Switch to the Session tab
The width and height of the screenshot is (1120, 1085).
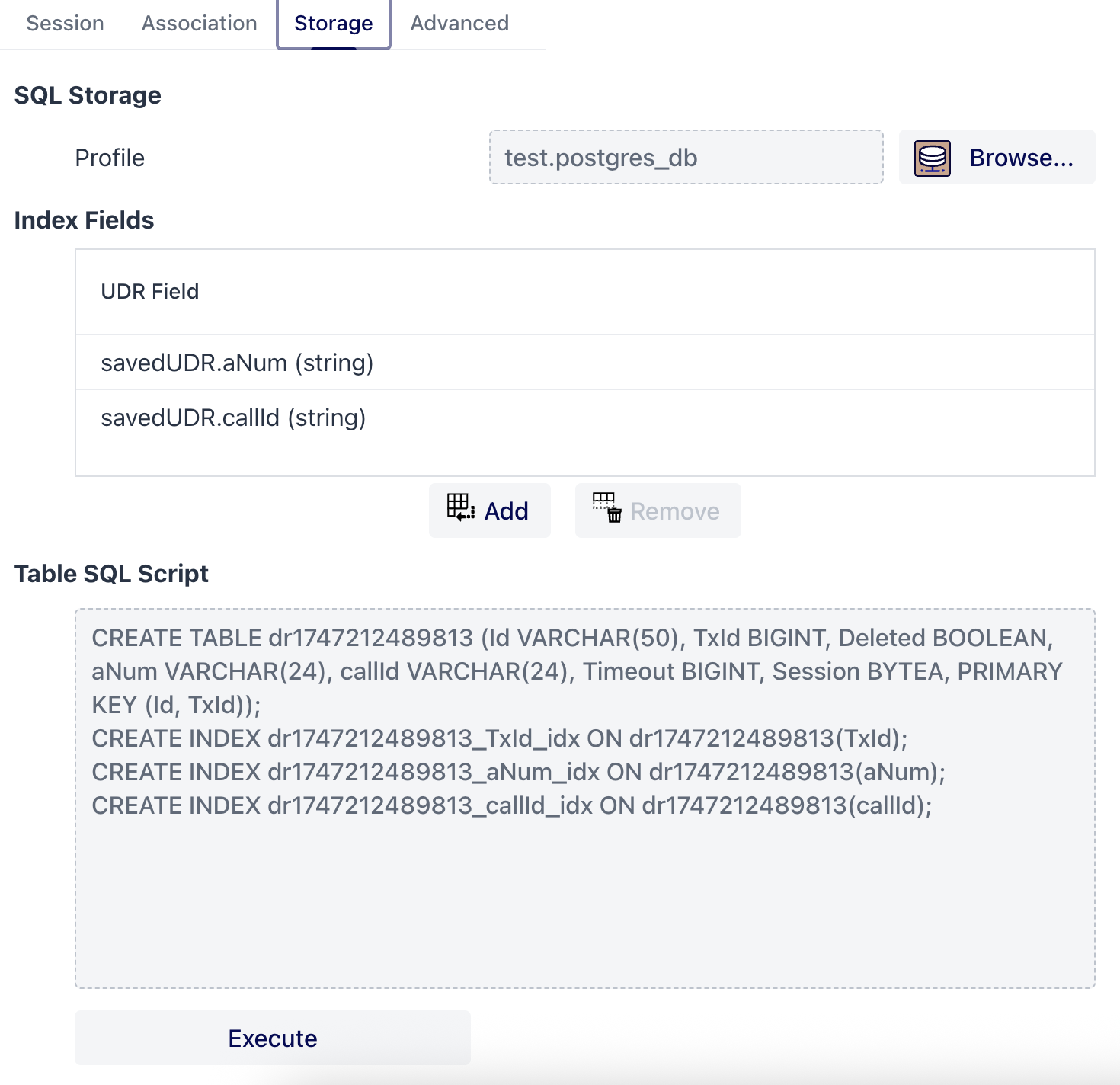[x=65, y=23]
